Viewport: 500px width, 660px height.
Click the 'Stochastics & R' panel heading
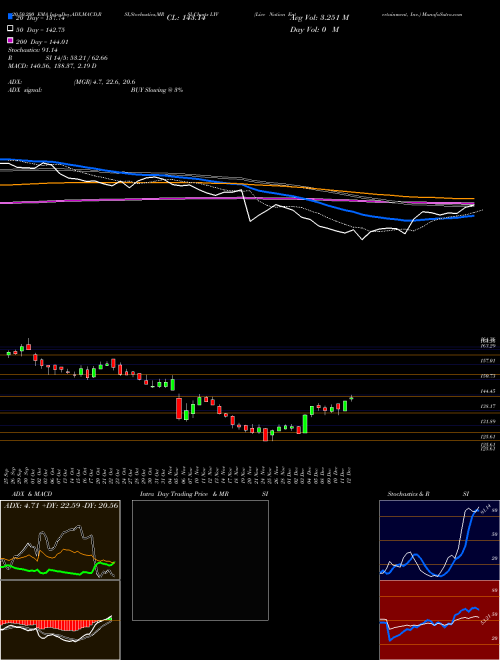tap(409, 494)
